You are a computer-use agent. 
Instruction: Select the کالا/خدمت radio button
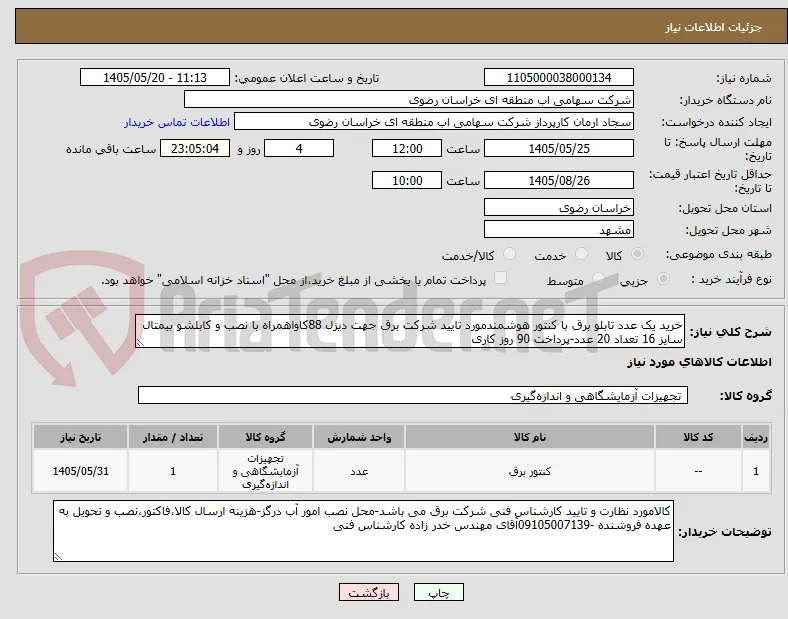(x=510, y=254)
